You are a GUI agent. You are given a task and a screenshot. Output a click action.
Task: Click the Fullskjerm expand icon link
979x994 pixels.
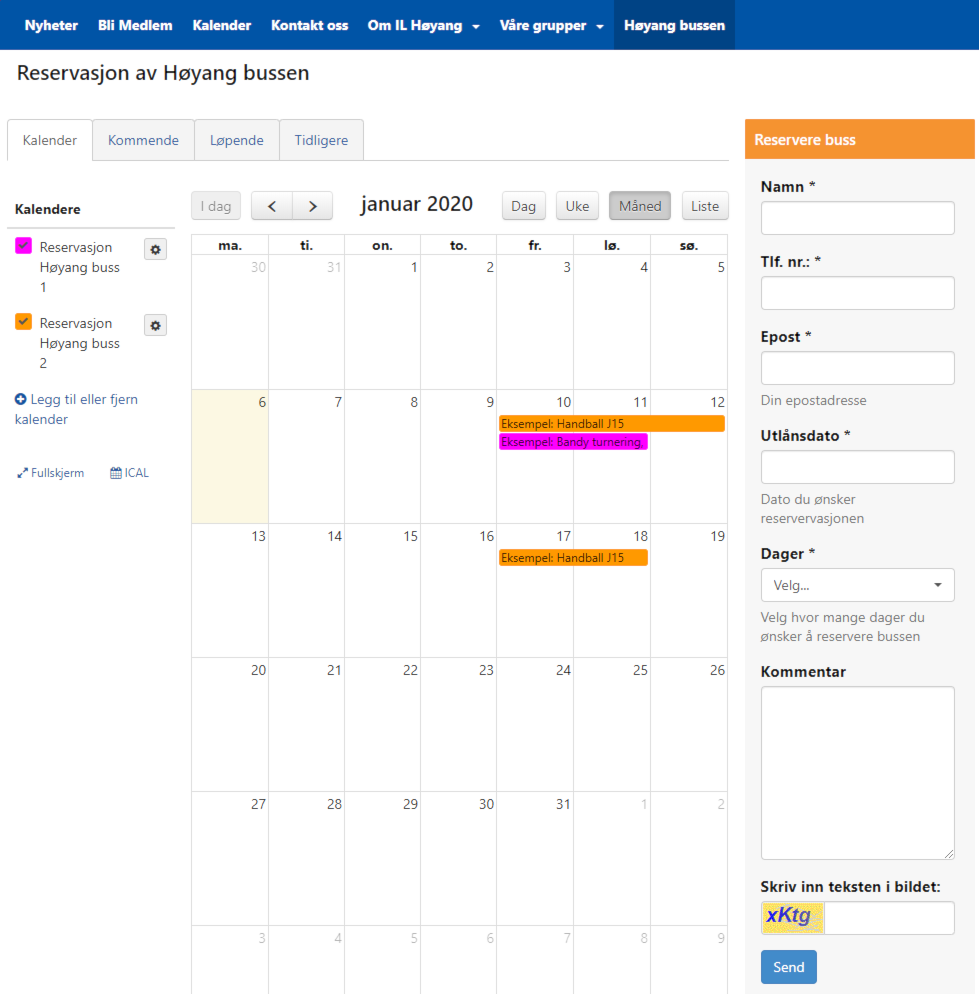pos(51,473)
